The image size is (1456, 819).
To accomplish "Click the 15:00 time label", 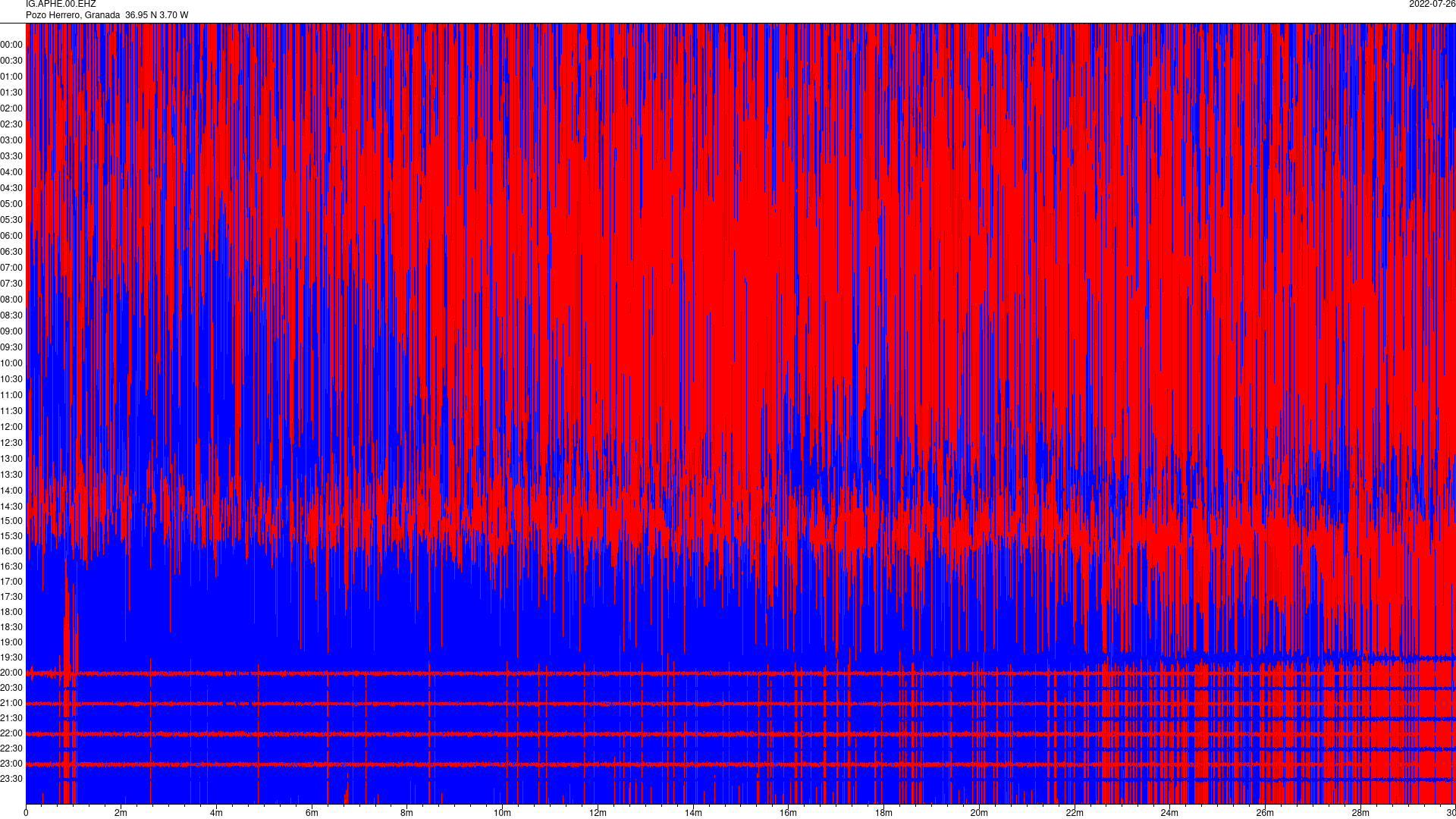I will coord(11,521).
